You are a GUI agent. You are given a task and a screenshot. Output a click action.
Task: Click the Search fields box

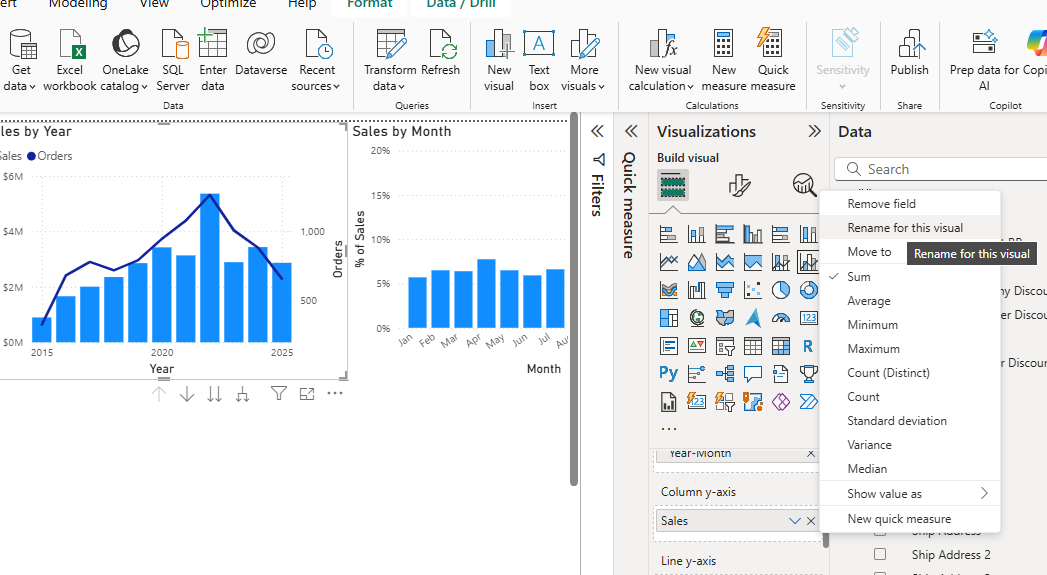coord(941,169)
